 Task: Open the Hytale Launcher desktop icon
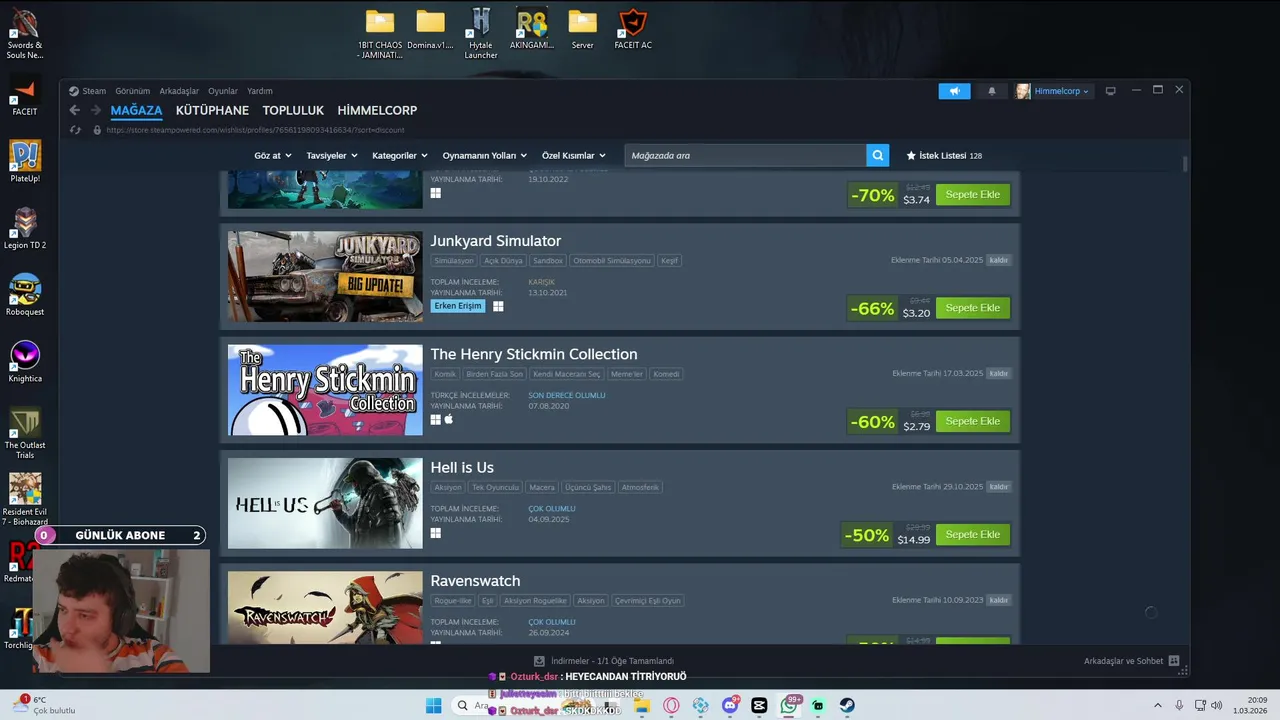481,34
